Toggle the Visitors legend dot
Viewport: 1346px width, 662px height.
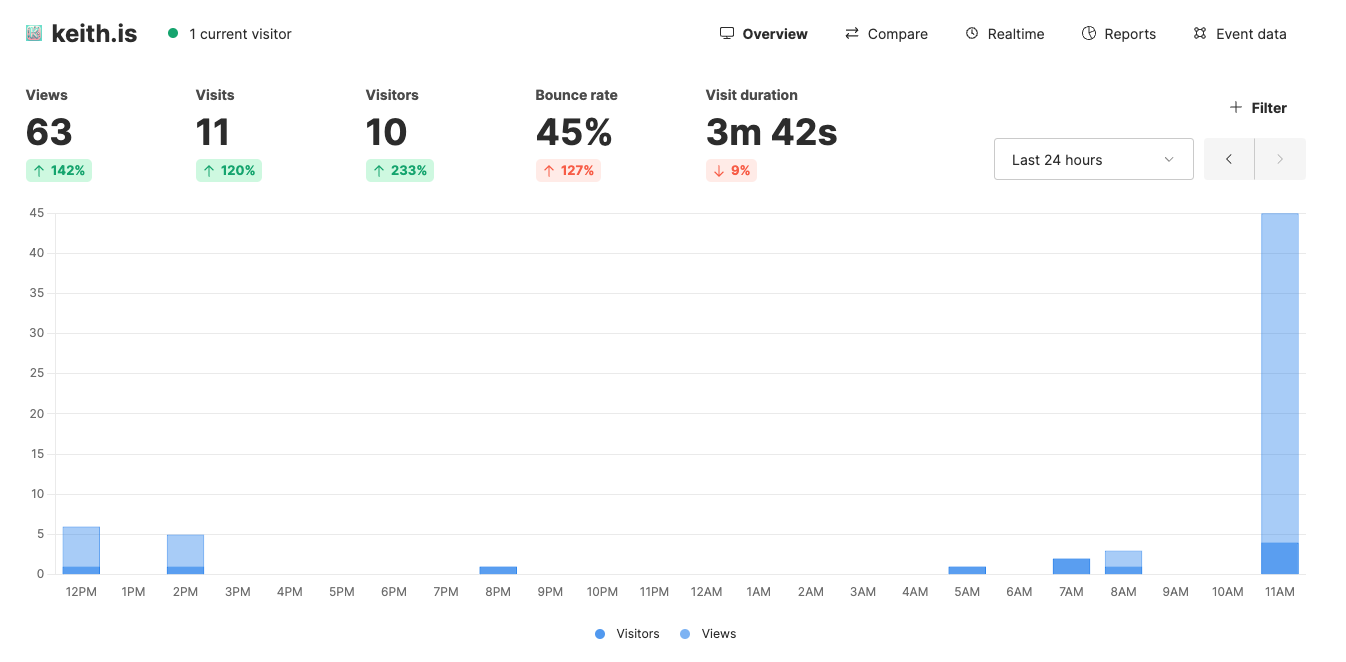click(x=600, y=633)
